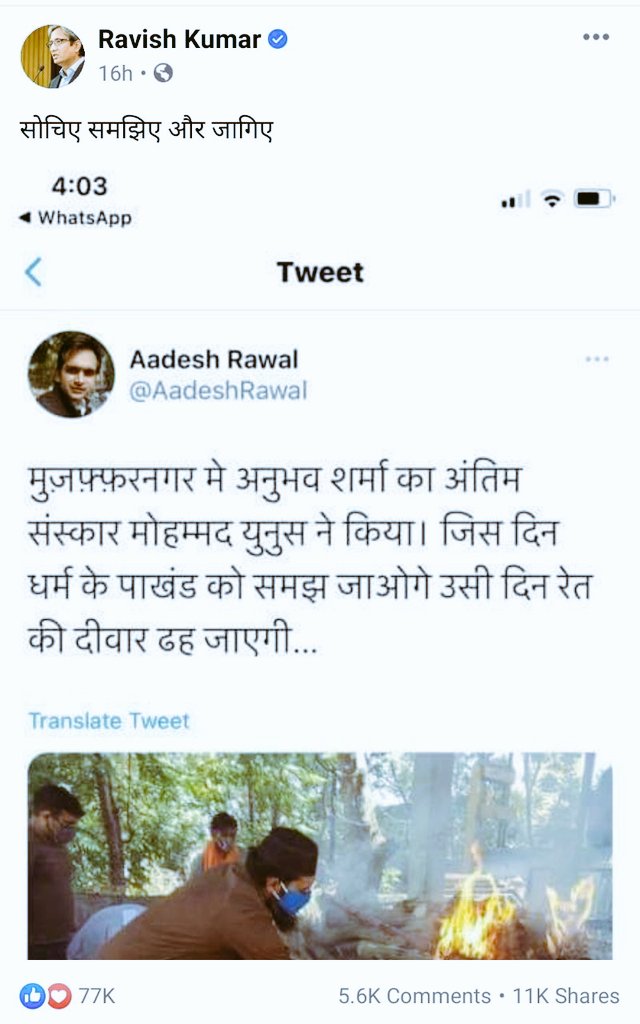Click the blue Like reaction icon
The width and height of the screenshot is (640, 1024).
[x=31, y=996]
